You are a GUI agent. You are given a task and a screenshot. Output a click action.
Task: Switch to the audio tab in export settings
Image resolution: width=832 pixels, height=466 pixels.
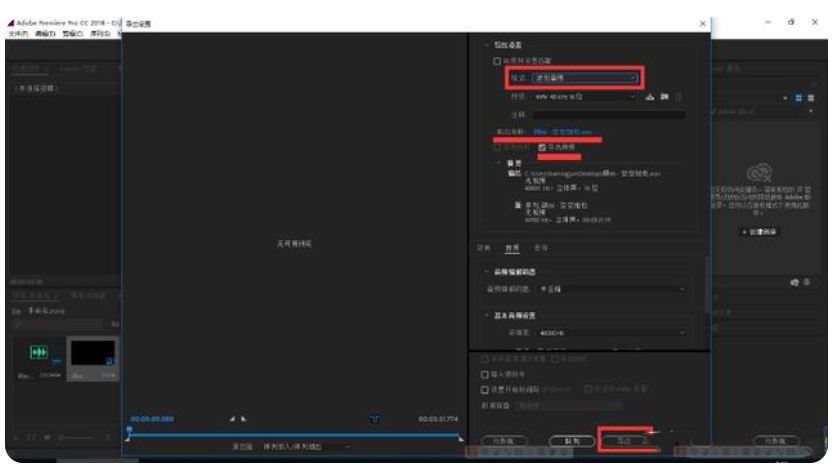point(511,247)
